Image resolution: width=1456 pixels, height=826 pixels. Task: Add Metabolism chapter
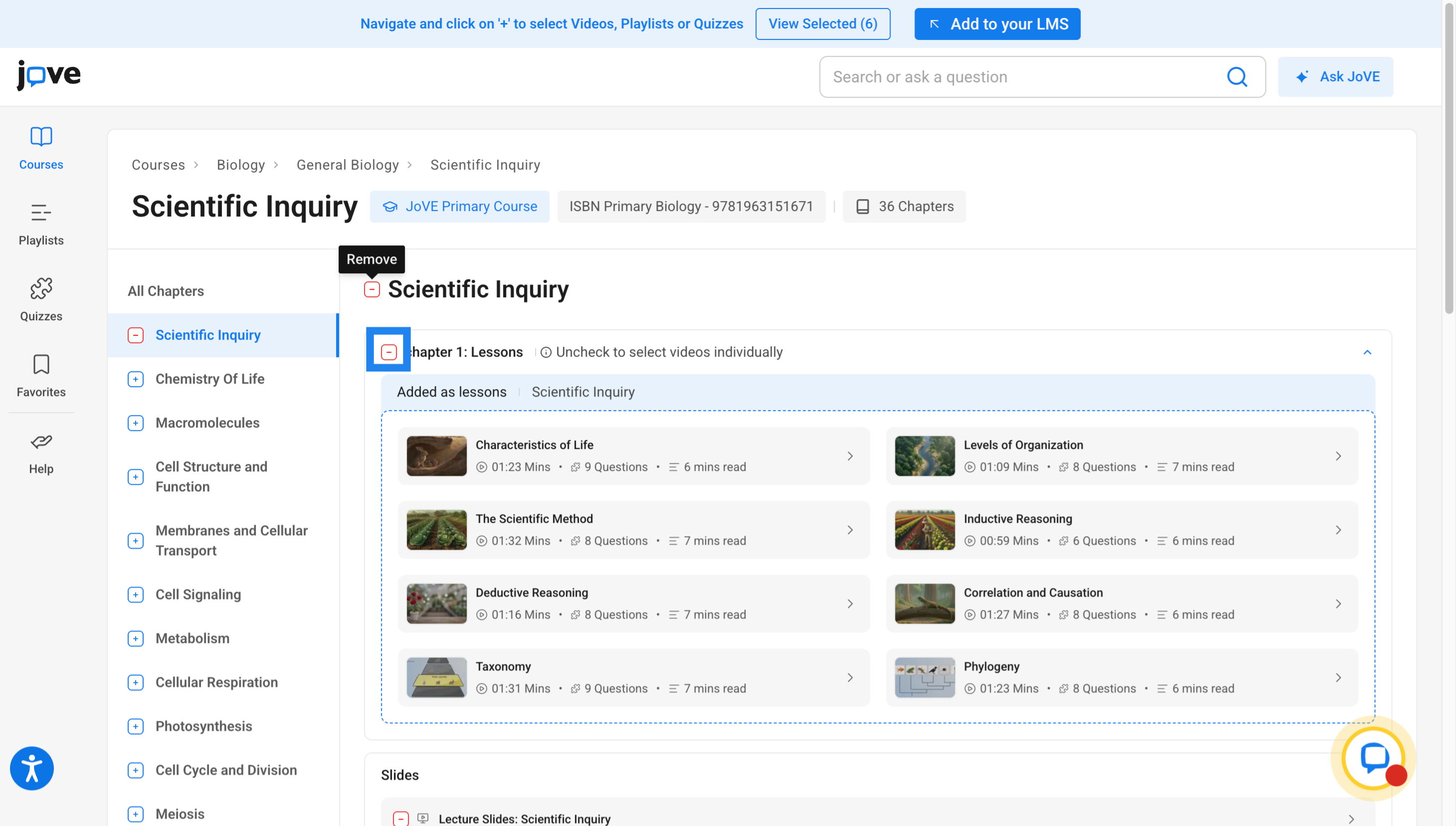click(x=136, y=639)
